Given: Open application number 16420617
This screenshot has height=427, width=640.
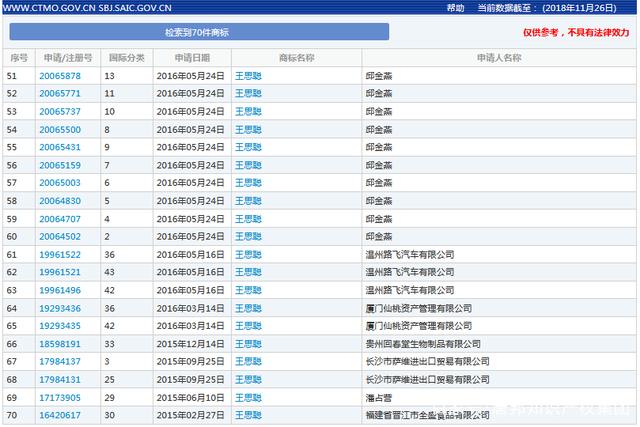Looking at the screenshot, I should coord(60,415).
